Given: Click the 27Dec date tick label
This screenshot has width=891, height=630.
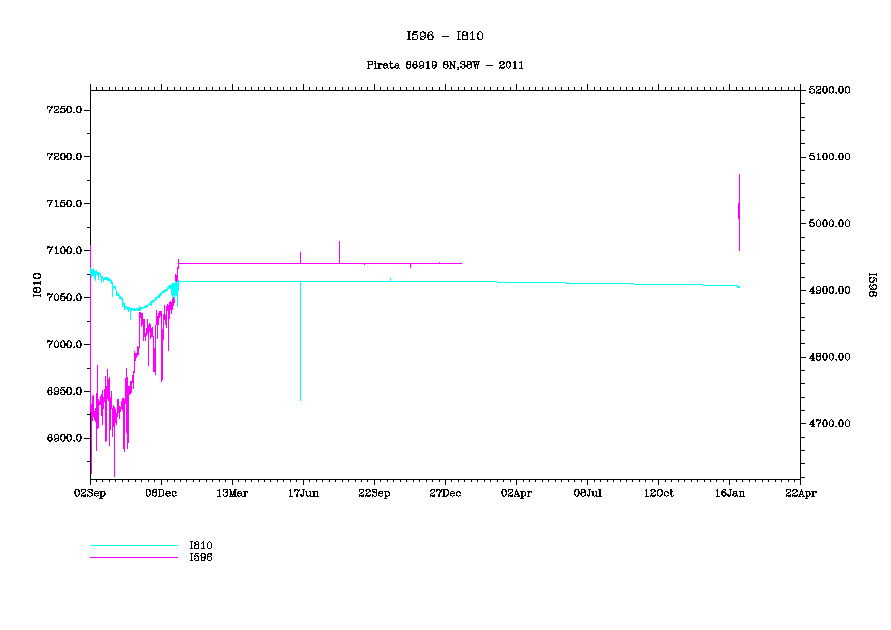Looking at the screenshot, I should tap(445, 493).
